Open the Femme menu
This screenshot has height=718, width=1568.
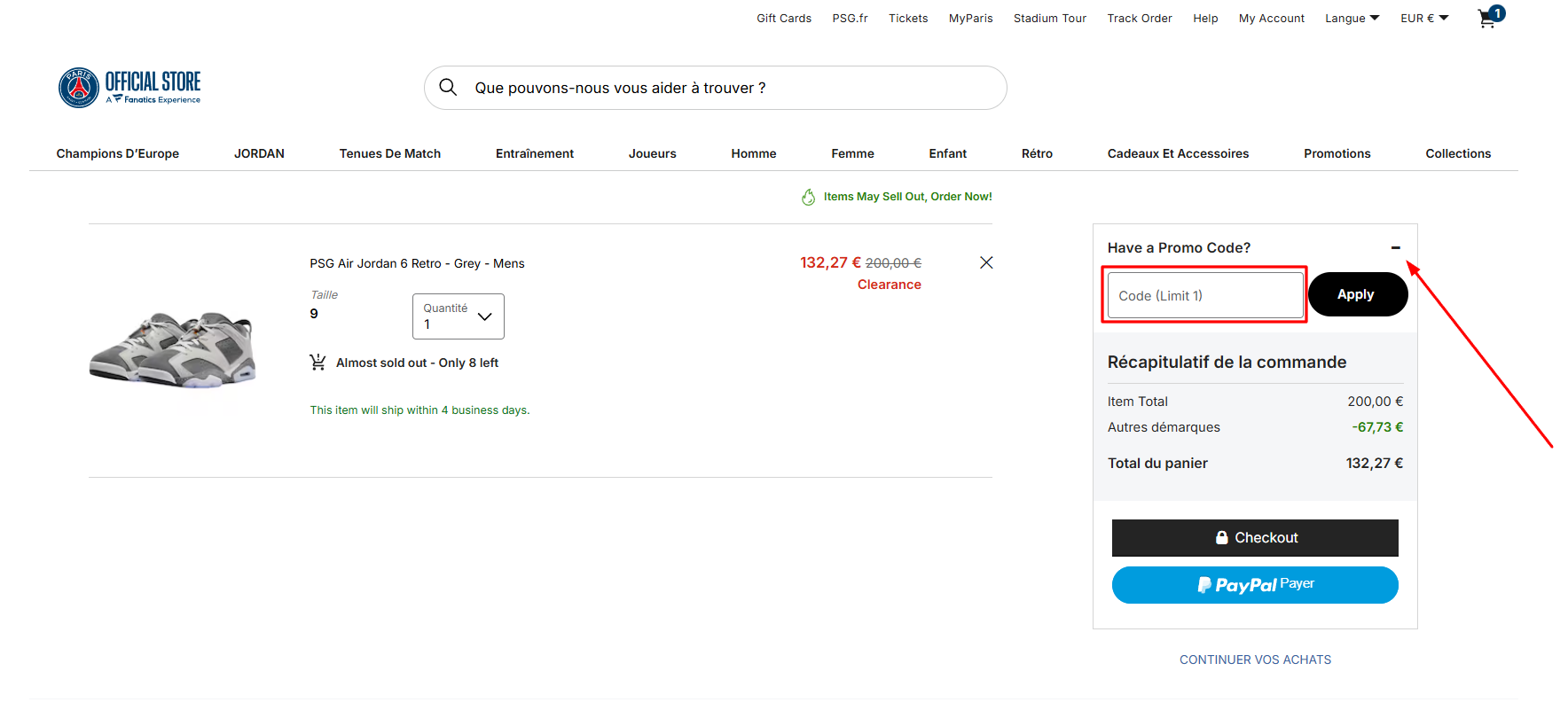coord(853,153)
